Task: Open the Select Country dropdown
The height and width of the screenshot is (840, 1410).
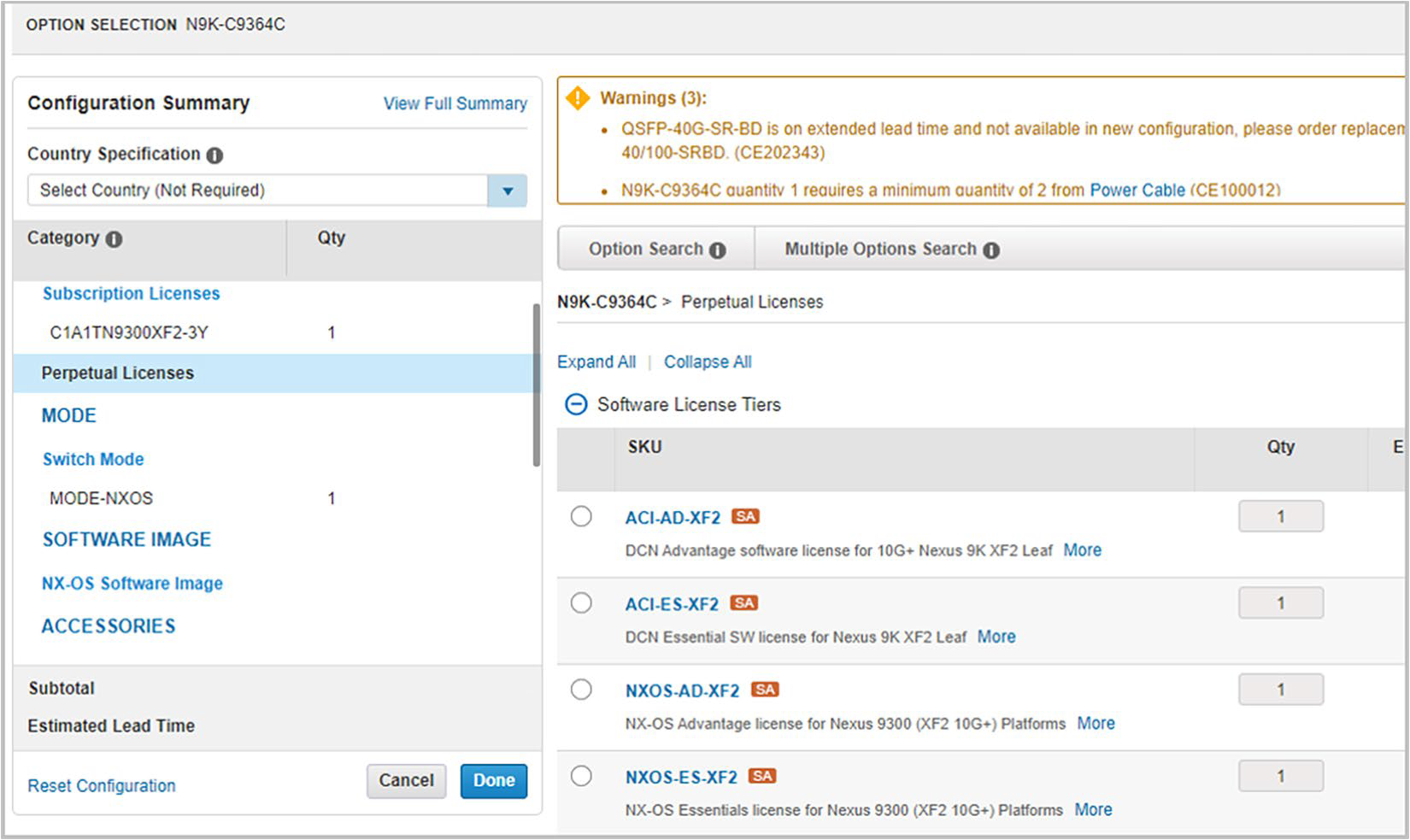Action: click(507, 191)
